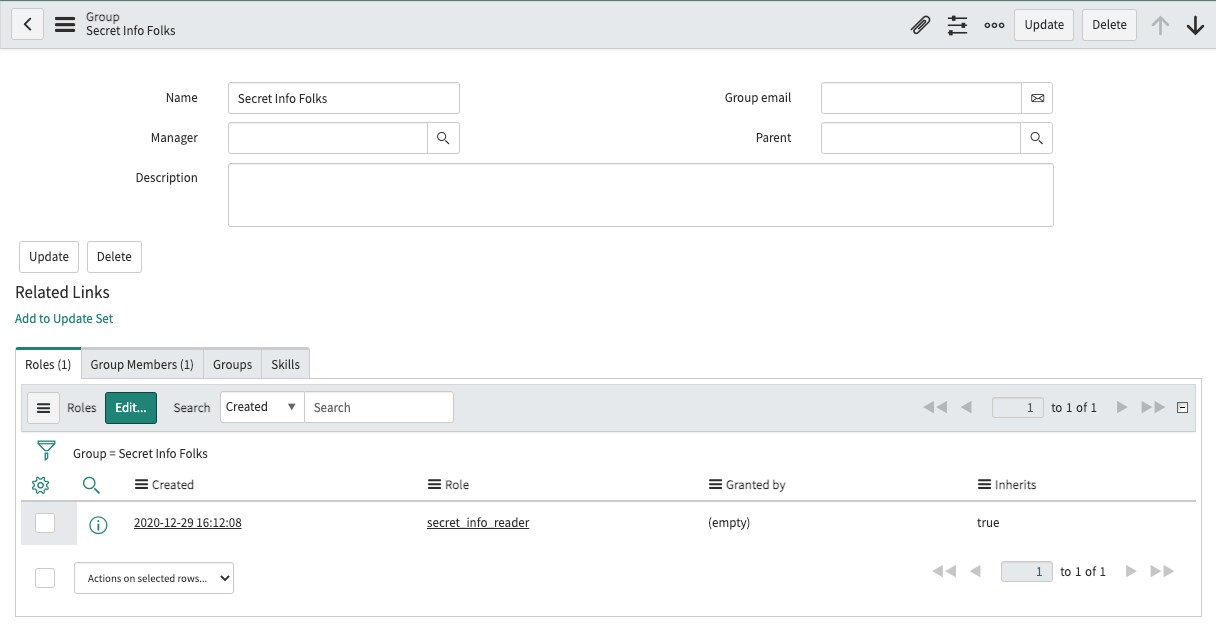This screenshot has height=632, width=1216.
Task: Open the personalize form icon
Action: (x=957, y=24)
